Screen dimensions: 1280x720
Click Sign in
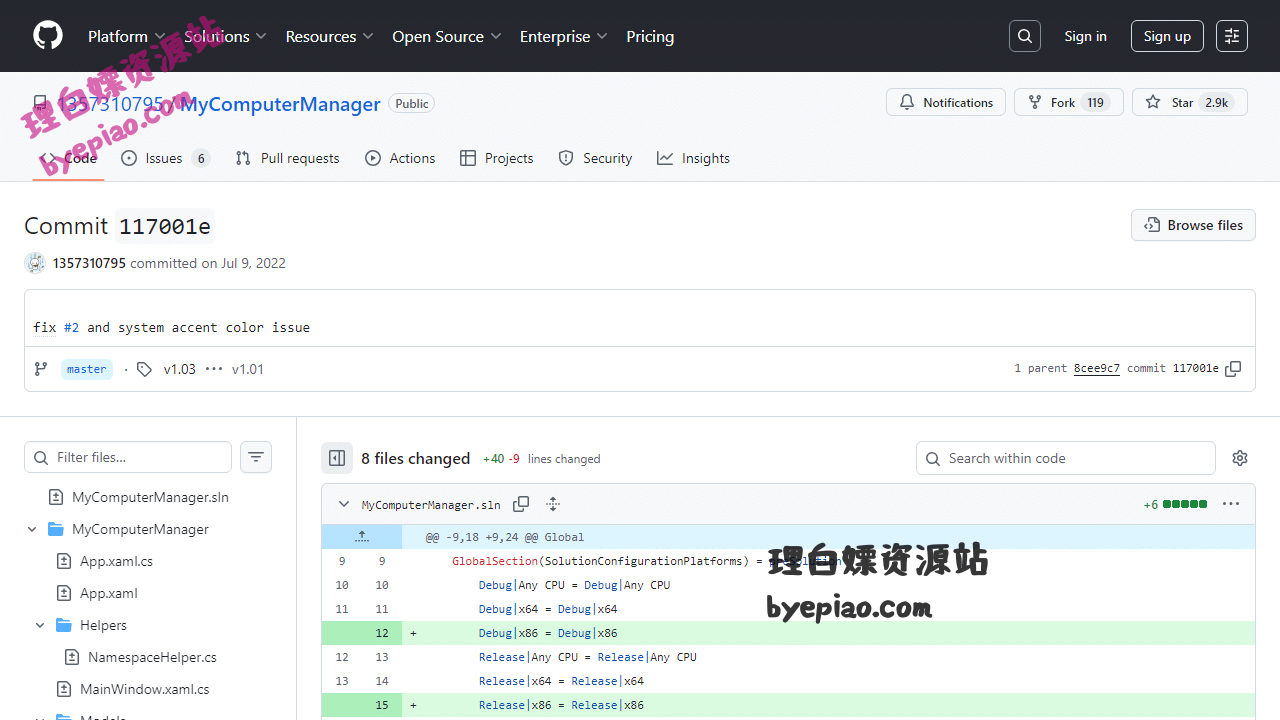click(1085, 36)
